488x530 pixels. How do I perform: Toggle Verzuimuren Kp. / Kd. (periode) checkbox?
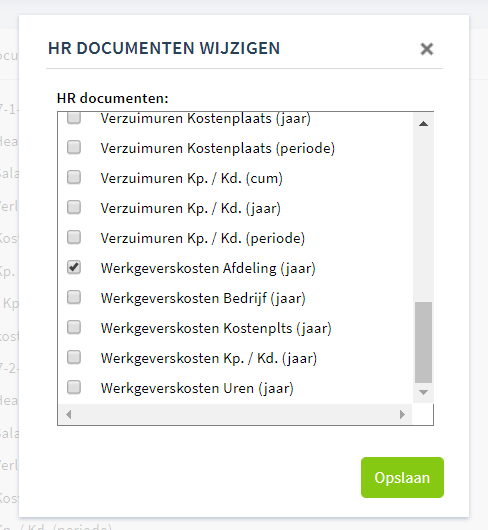pyautogui.click(x=74, y=237)
